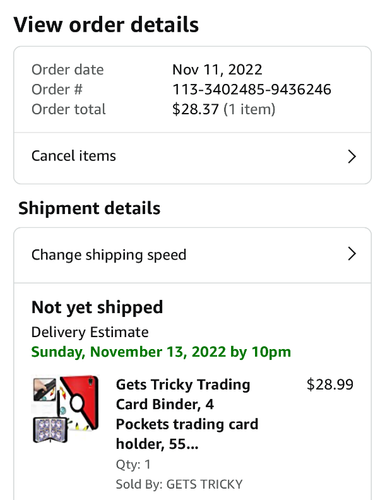Tap the Shipment details section heading
This screenshot has width=385, height=500.
click(x=89, y=208)
